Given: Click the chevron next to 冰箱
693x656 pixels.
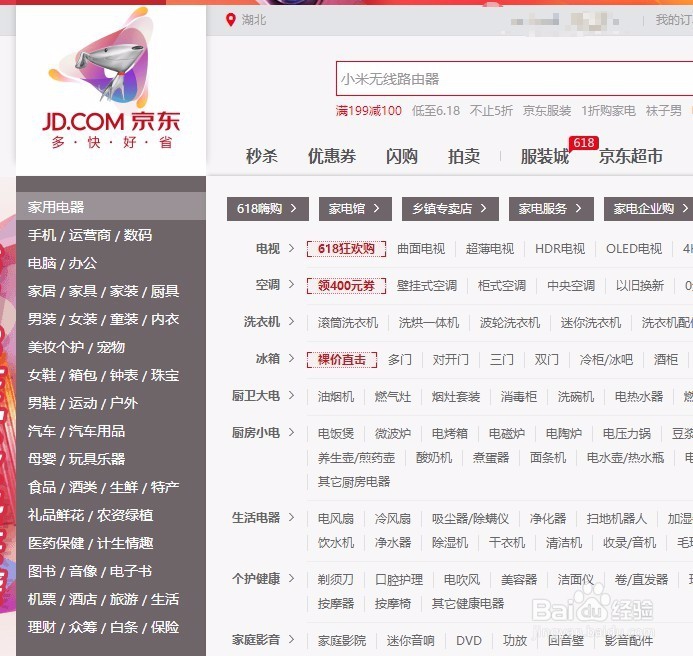Looking at the screenshot, I should point(291,359).
